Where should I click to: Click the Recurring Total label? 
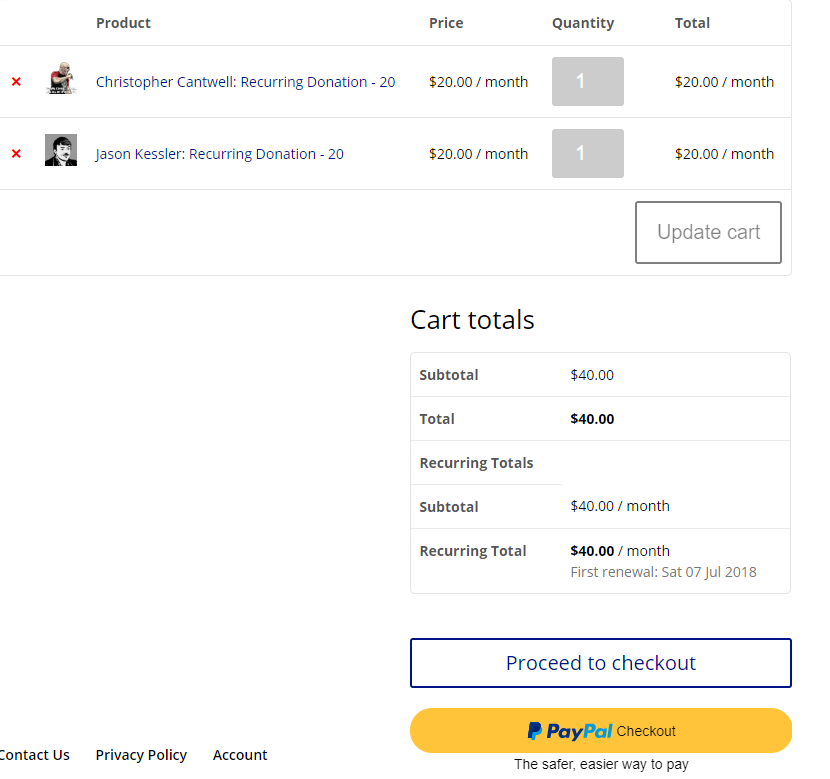click(473, 551)
